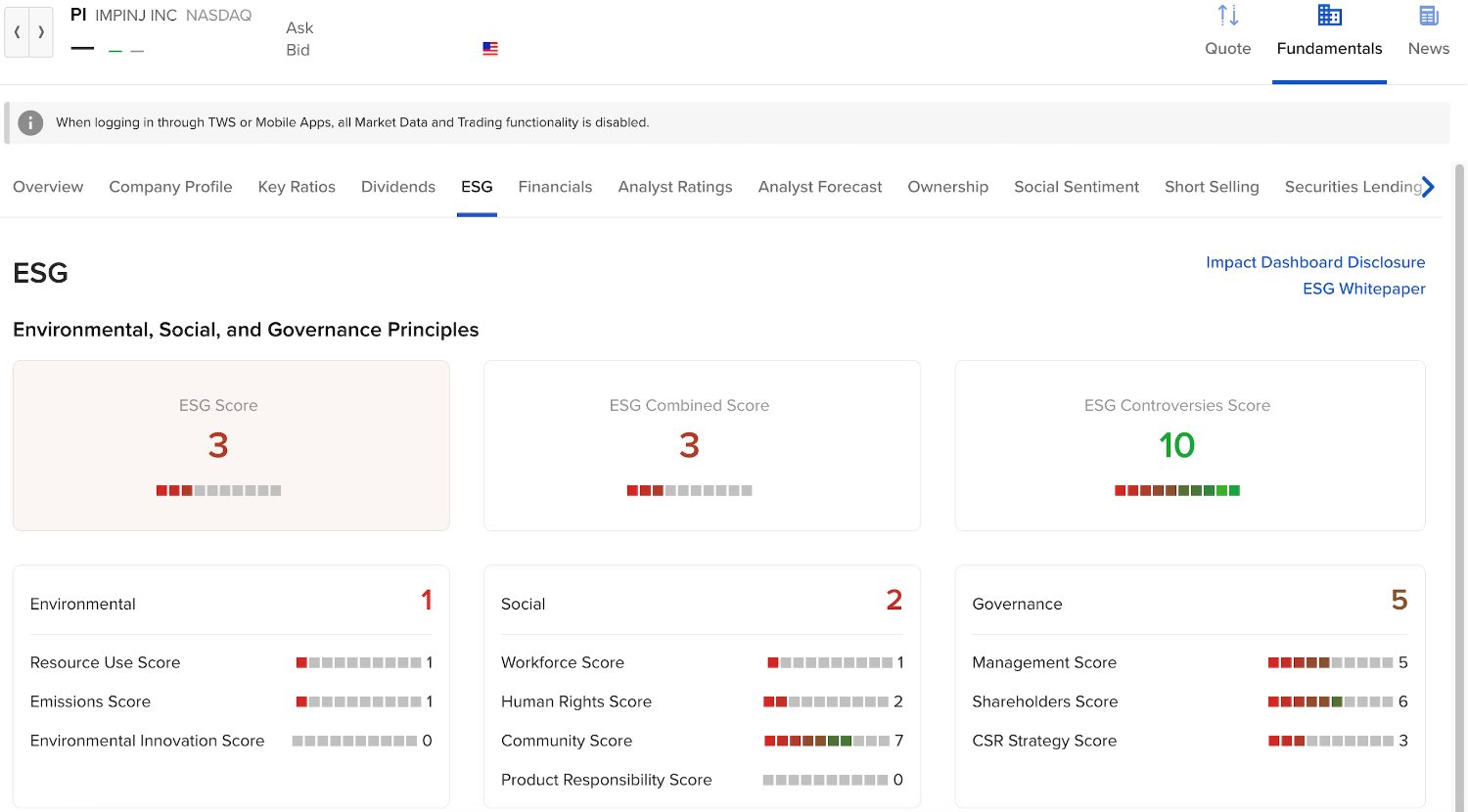Click the Governance score value 5
Viewport: 1468px width, 812px height.
pyautogui.click(x=1399, y=600)
